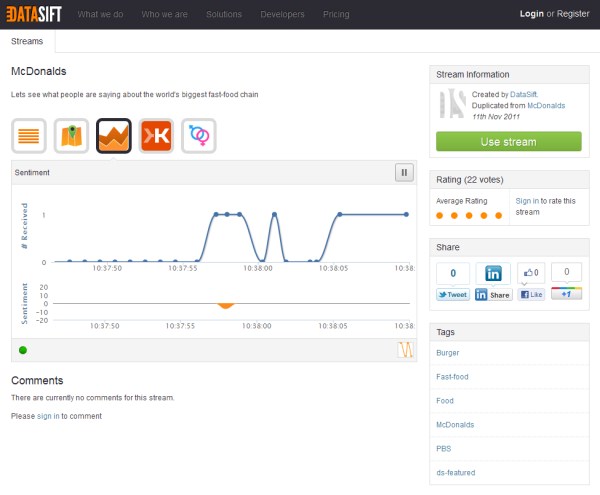Click the green stream status indicator
The image size is (600, 495).
23,350
